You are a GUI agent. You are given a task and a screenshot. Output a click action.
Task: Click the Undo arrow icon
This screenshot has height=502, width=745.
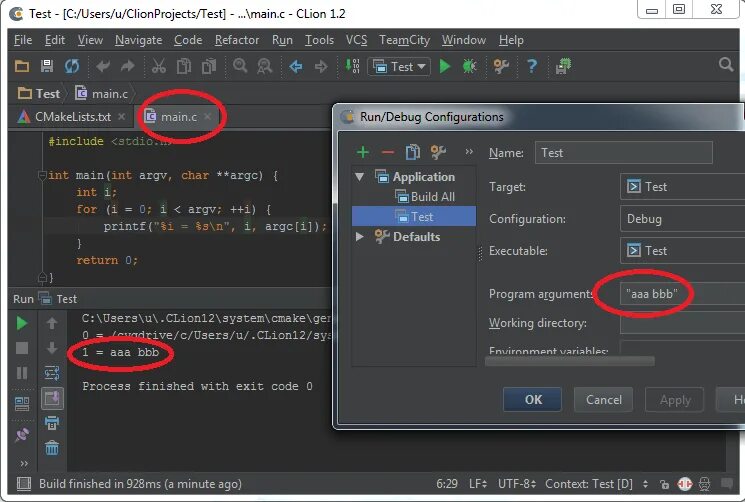coord(103,66)
